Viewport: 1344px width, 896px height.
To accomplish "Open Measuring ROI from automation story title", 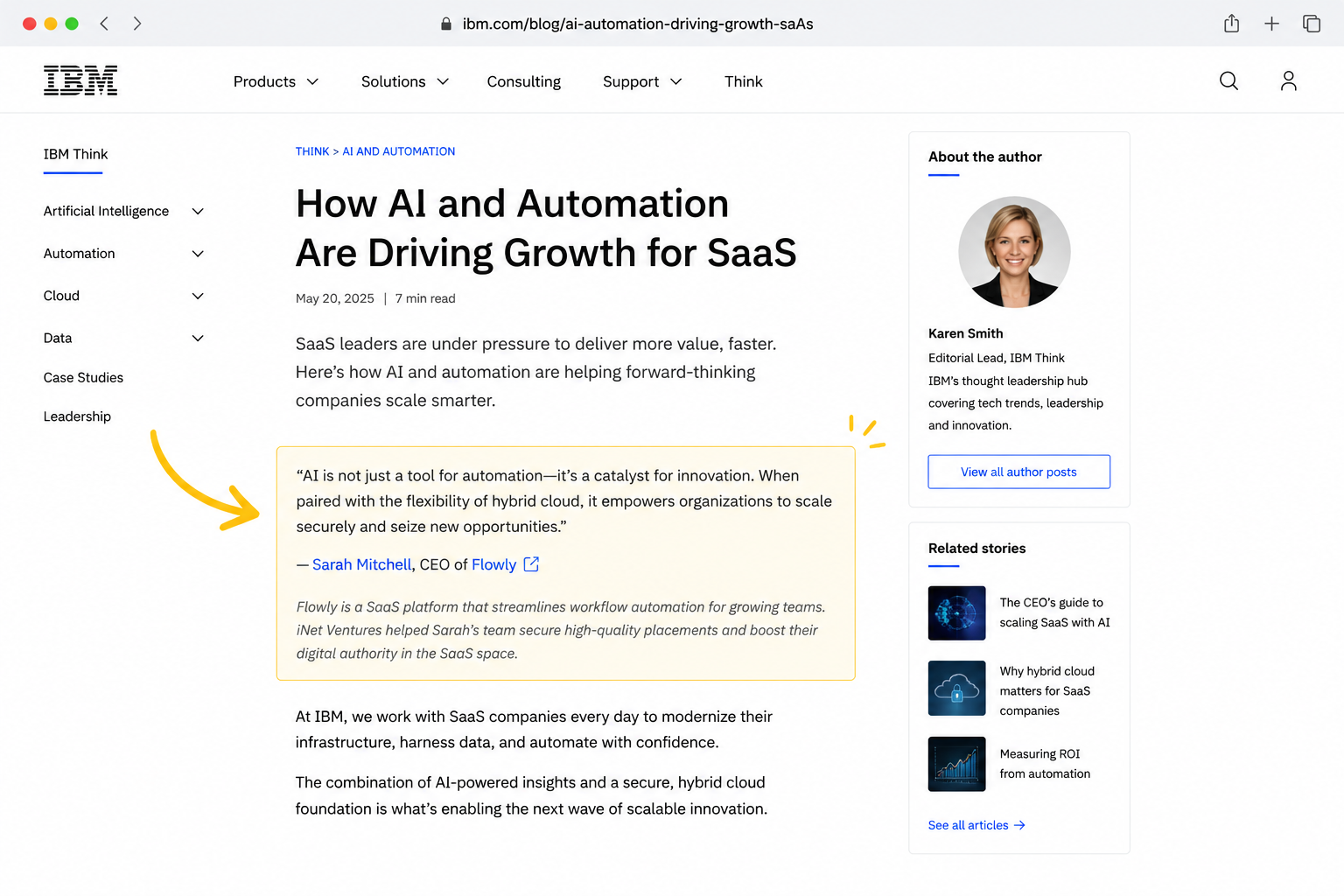I will [1045, 764].
